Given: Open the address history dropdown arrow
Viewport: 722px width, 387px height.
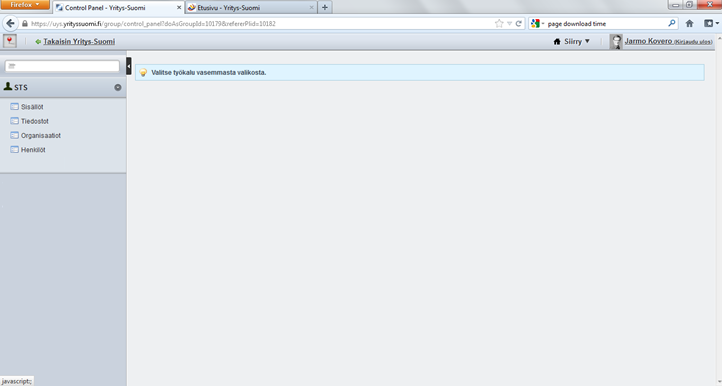Looking at the screenshot, I should coord(509,23).
